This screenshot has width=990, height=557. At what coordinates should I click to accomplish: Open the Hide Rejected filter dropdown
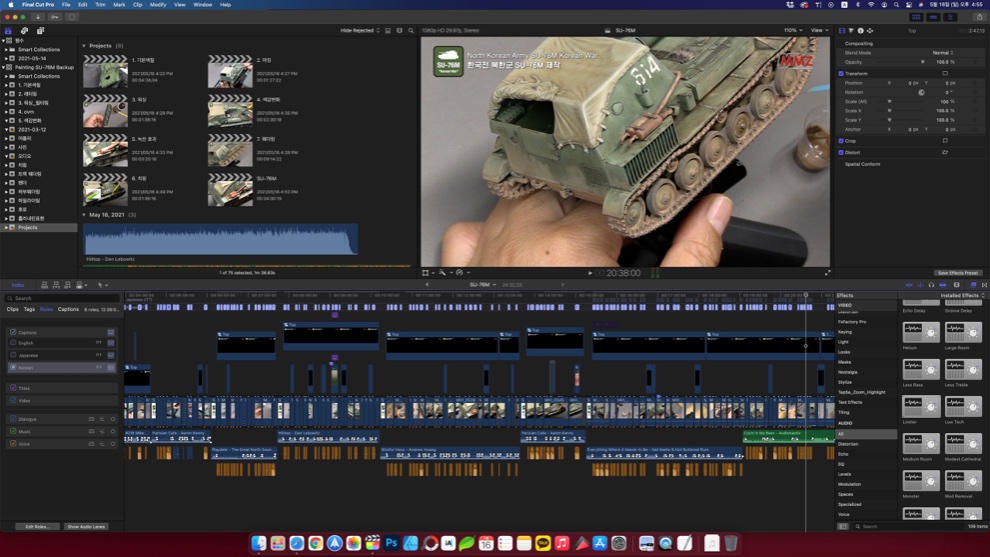point(360,31)
